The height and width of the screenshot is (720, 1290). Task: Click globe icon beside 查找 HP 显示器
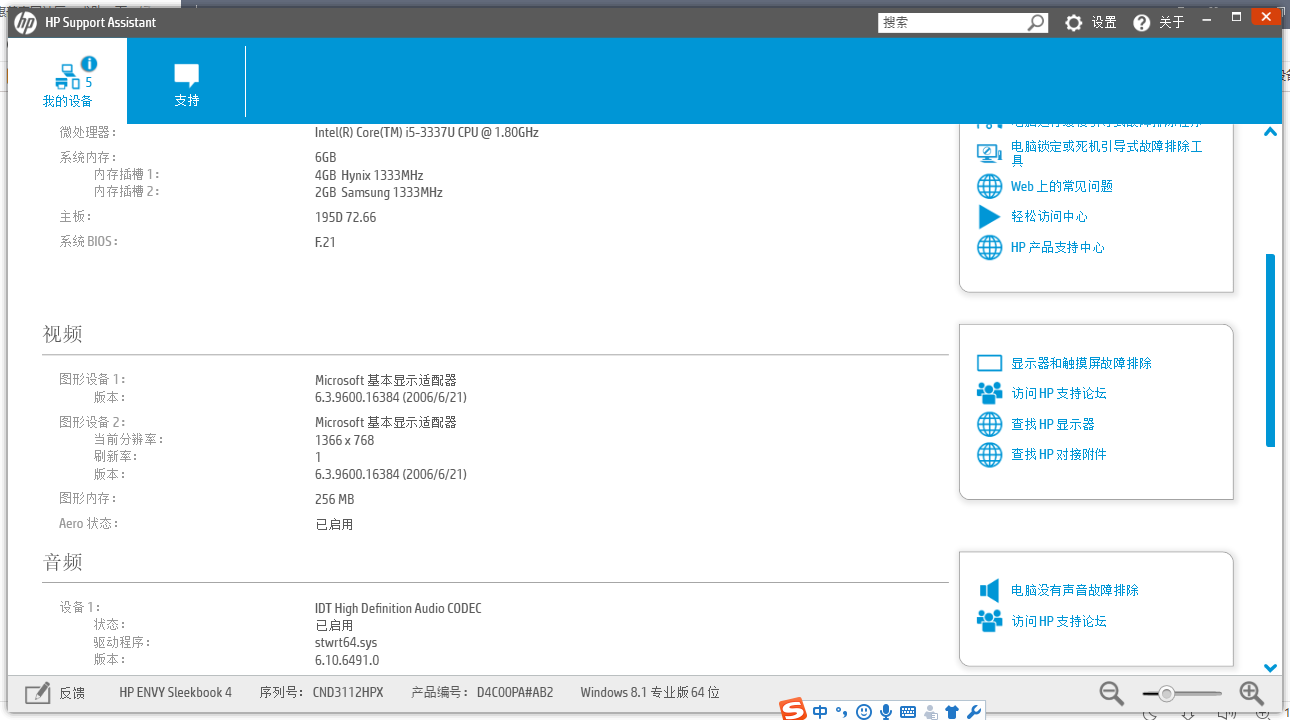989,424
